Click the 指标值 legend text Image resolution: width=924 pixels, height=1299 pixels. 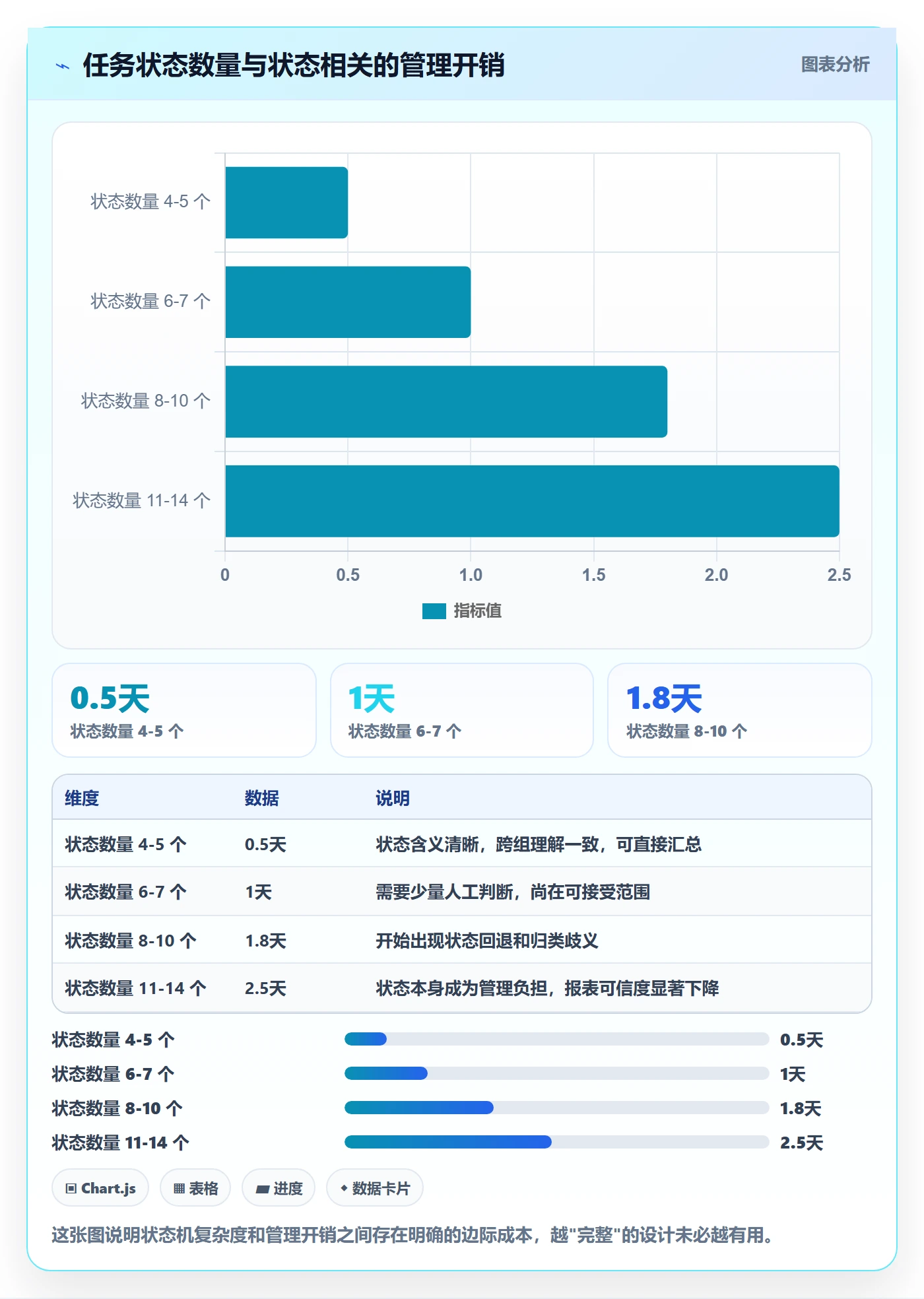coord(477,611)
